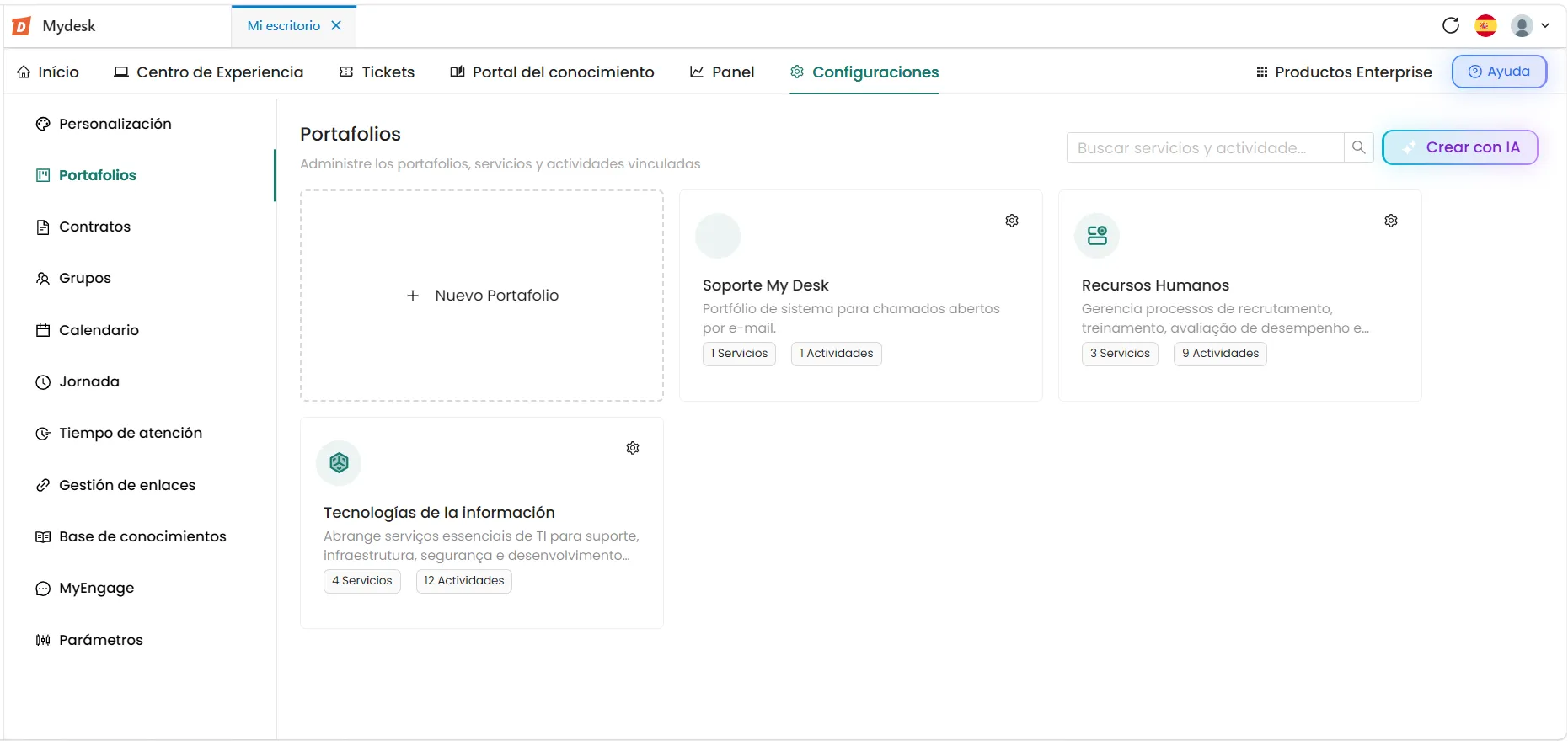Click the search magnifier icon
This screenshot has width=1568, height=741.
(1358, 147)
